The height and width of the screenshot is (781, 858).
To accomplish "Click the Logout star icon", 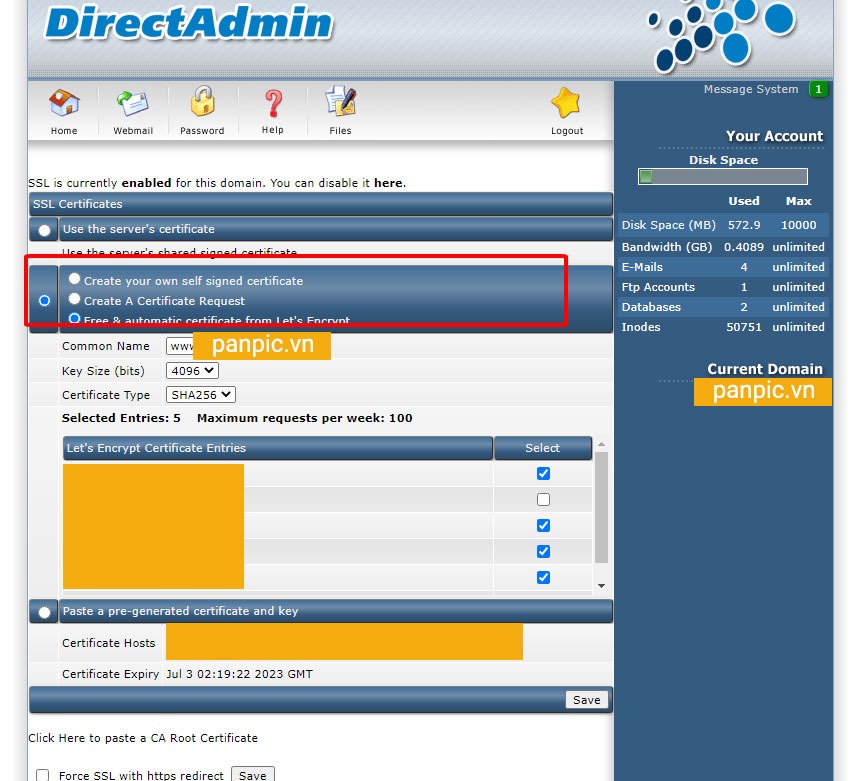I will pyautogui.click(x=566, y=103).
